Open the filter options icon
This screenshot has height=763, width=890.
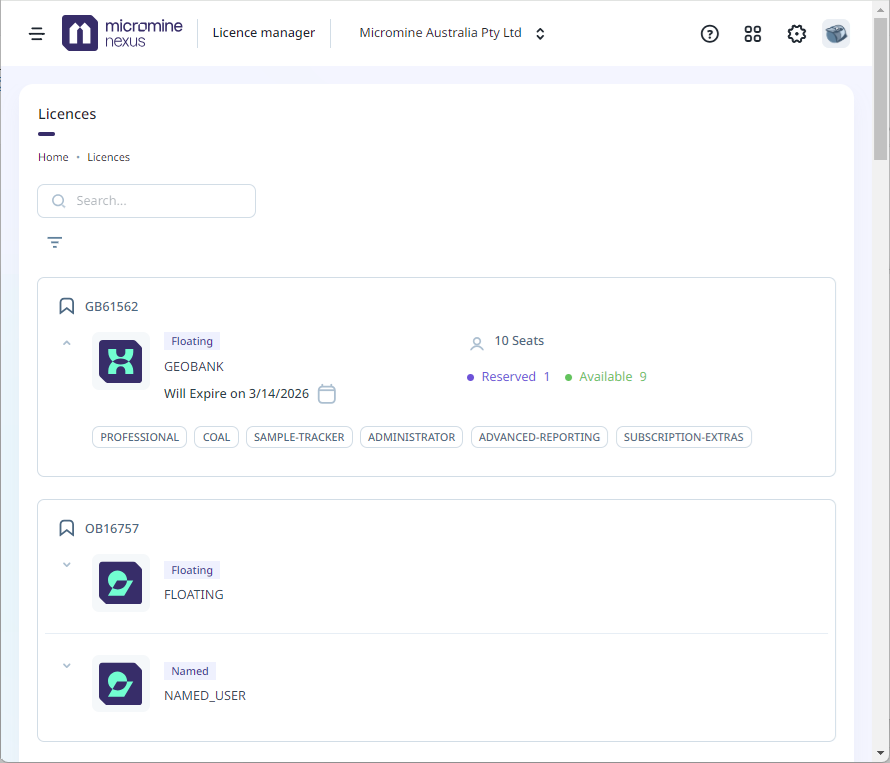[55, 242]
